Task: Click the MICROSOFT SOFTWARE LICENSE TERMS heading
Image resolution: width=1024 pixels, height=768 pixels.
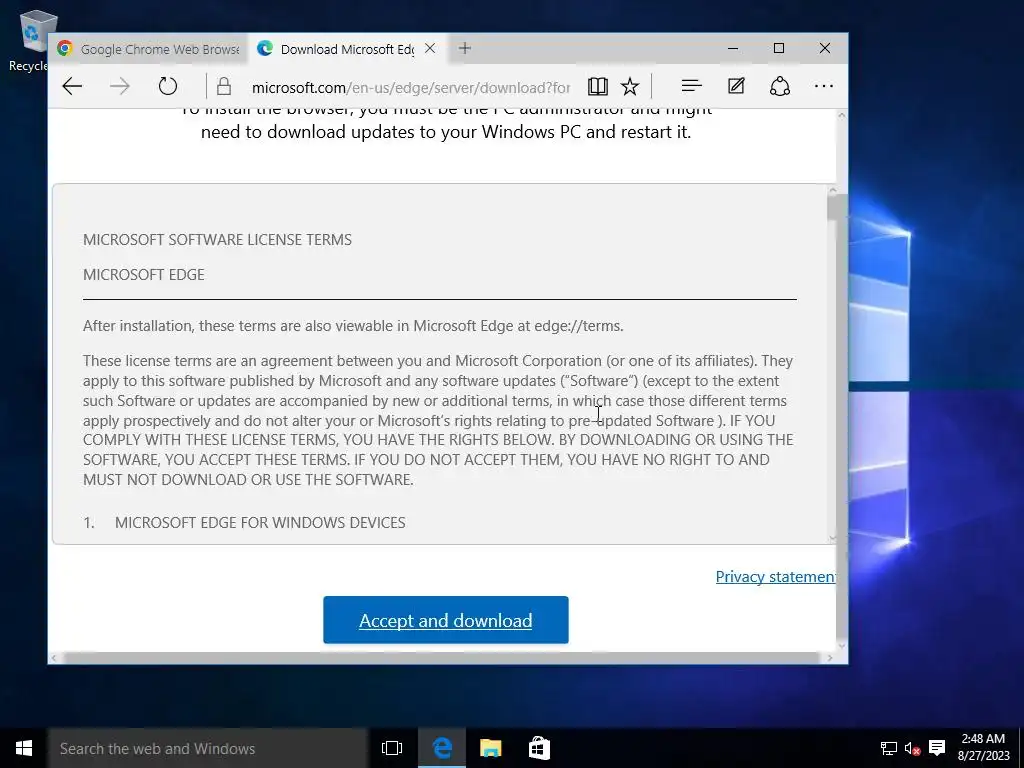Action: 217,240
